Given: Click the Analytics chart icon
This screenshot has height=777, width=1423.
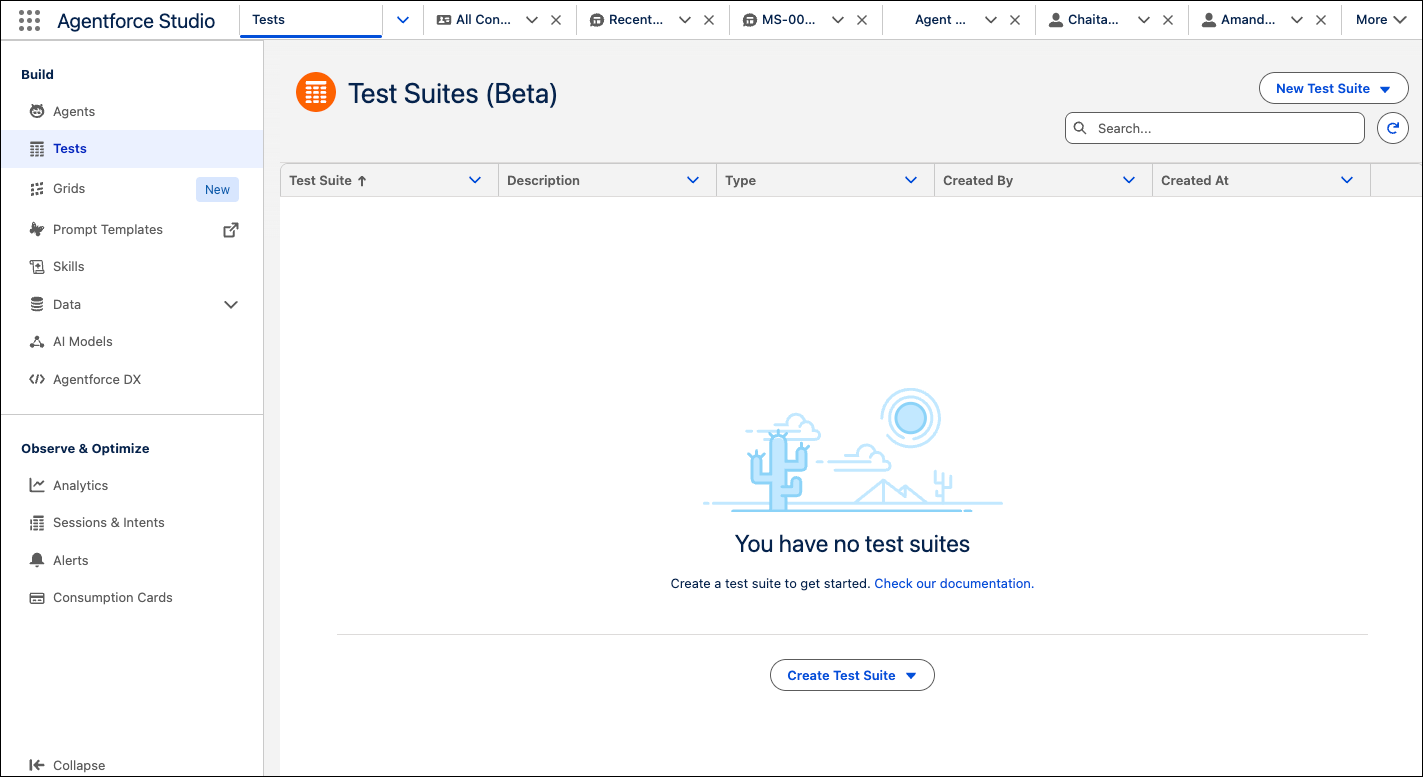Looking at the screenshot, I should (x=37, y=486).
